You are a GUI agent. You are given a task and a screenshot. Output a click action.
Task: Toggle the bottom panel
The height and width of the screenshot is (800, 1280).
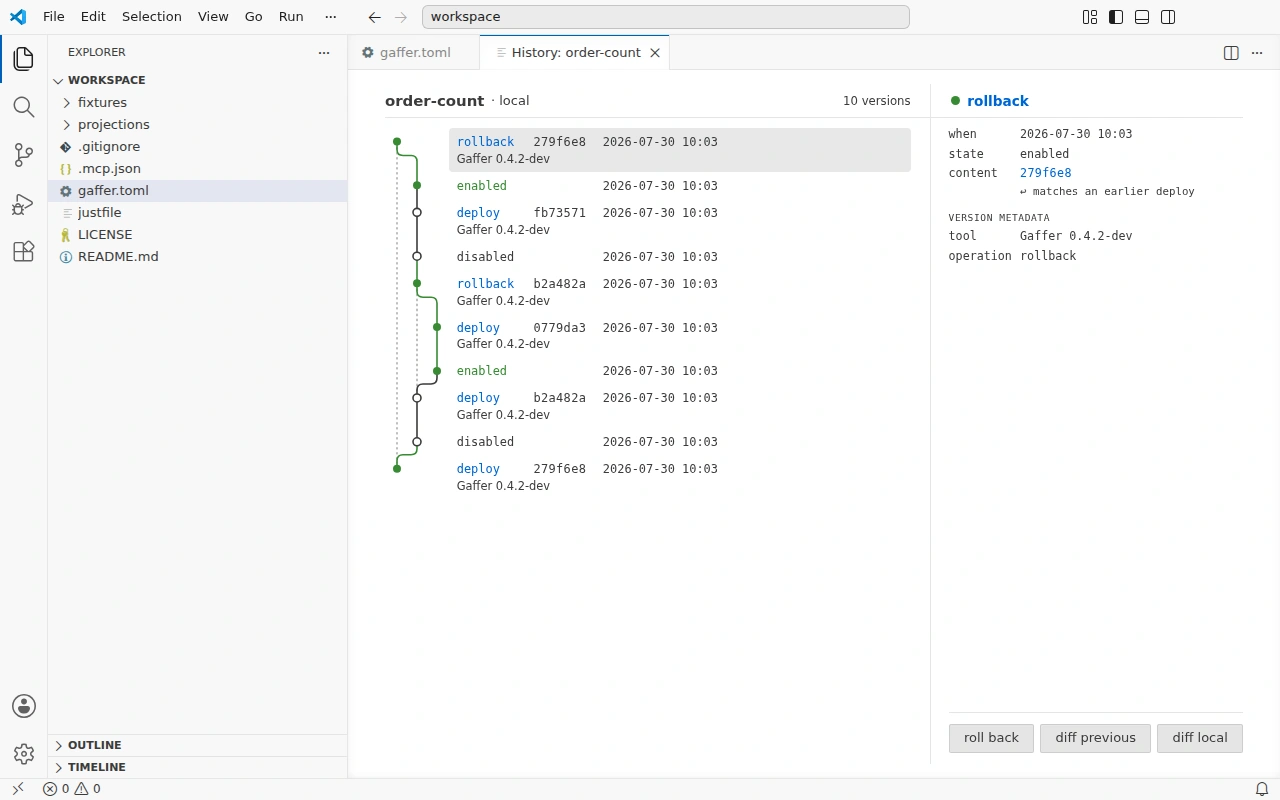(x=1142, y=17)
